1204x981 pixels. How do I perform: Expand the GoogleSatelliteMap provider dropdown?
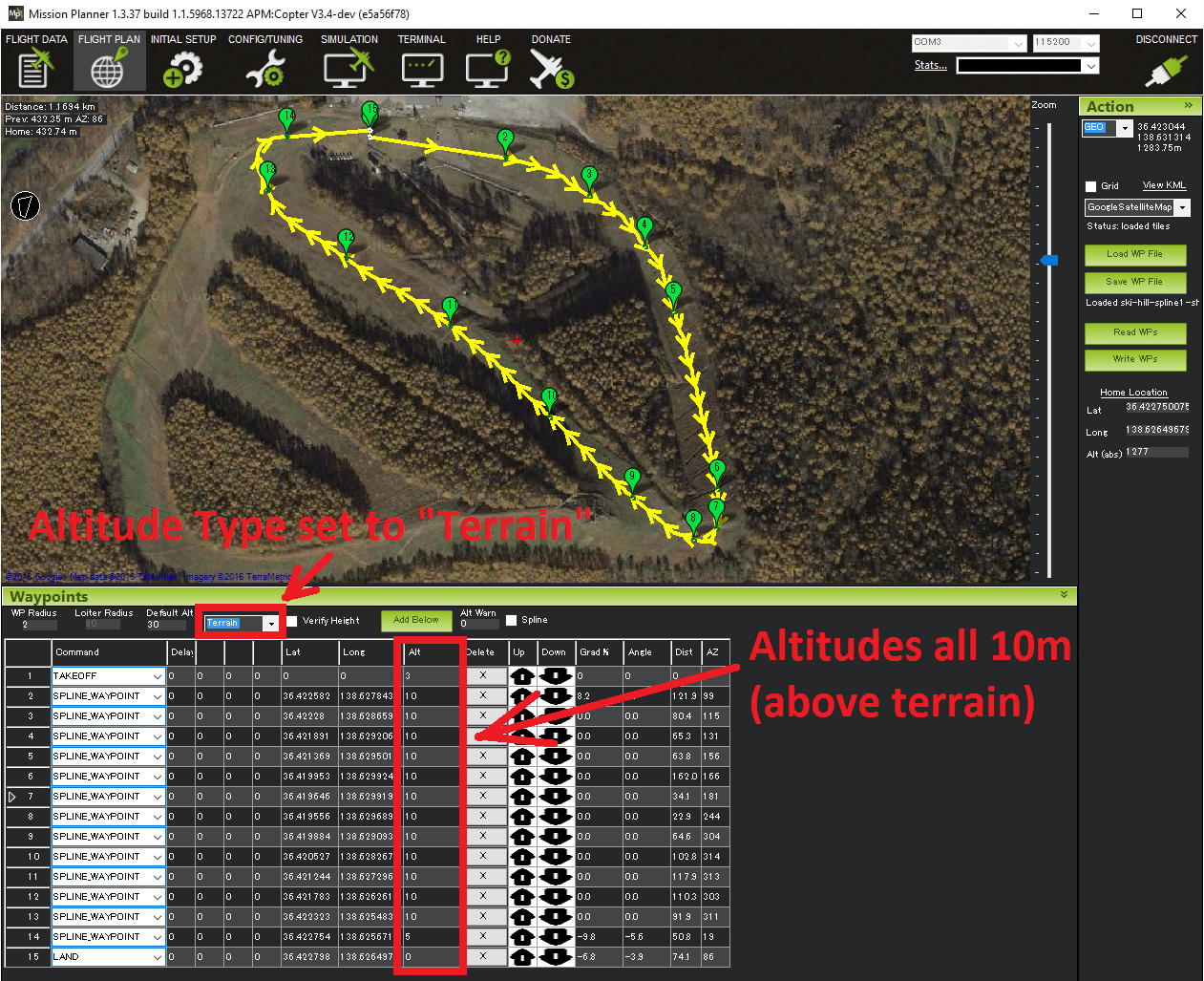pyautogui.click(x=1182, y=207)
